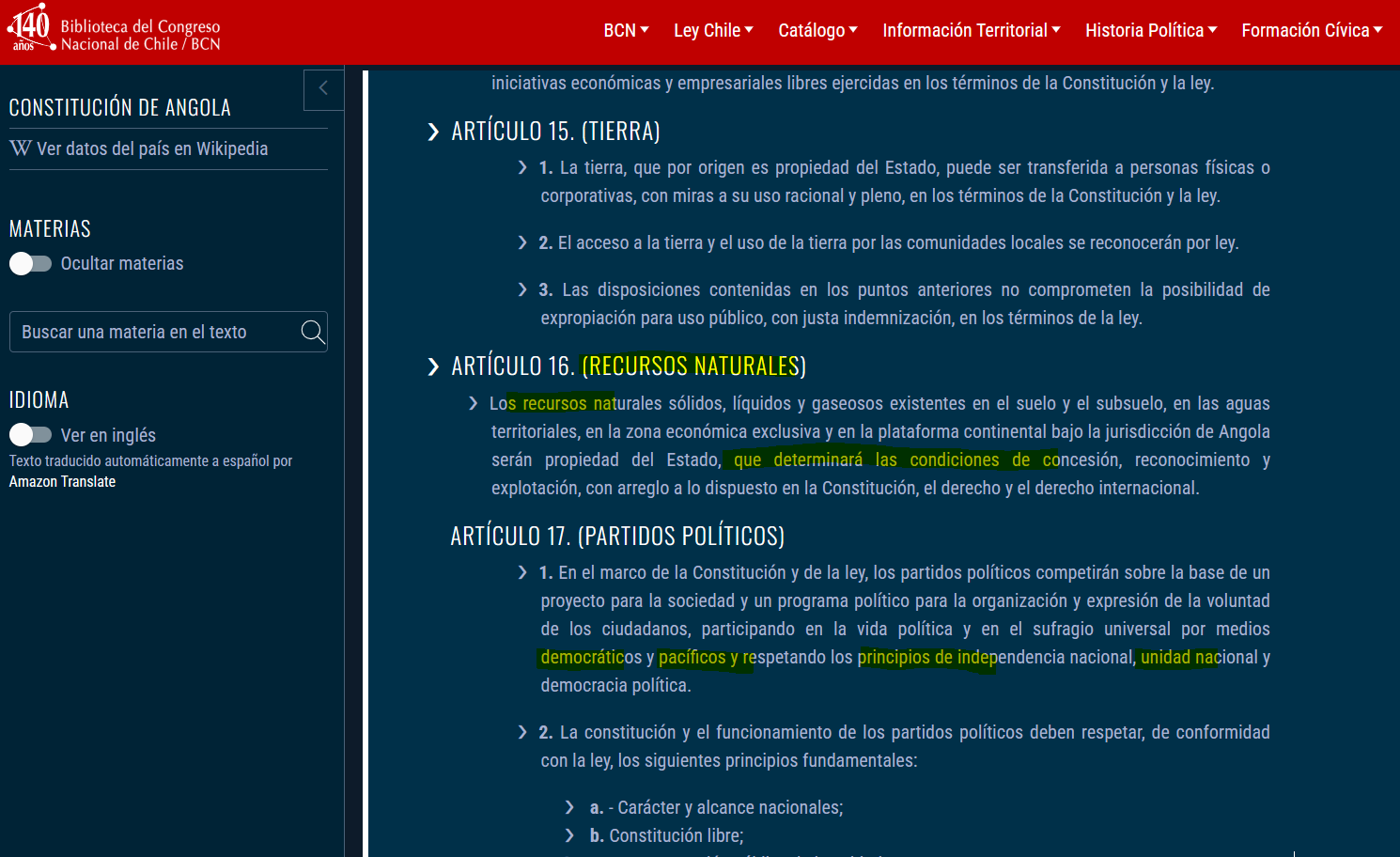Click the IDIOMA section heading

coord(39,399)
